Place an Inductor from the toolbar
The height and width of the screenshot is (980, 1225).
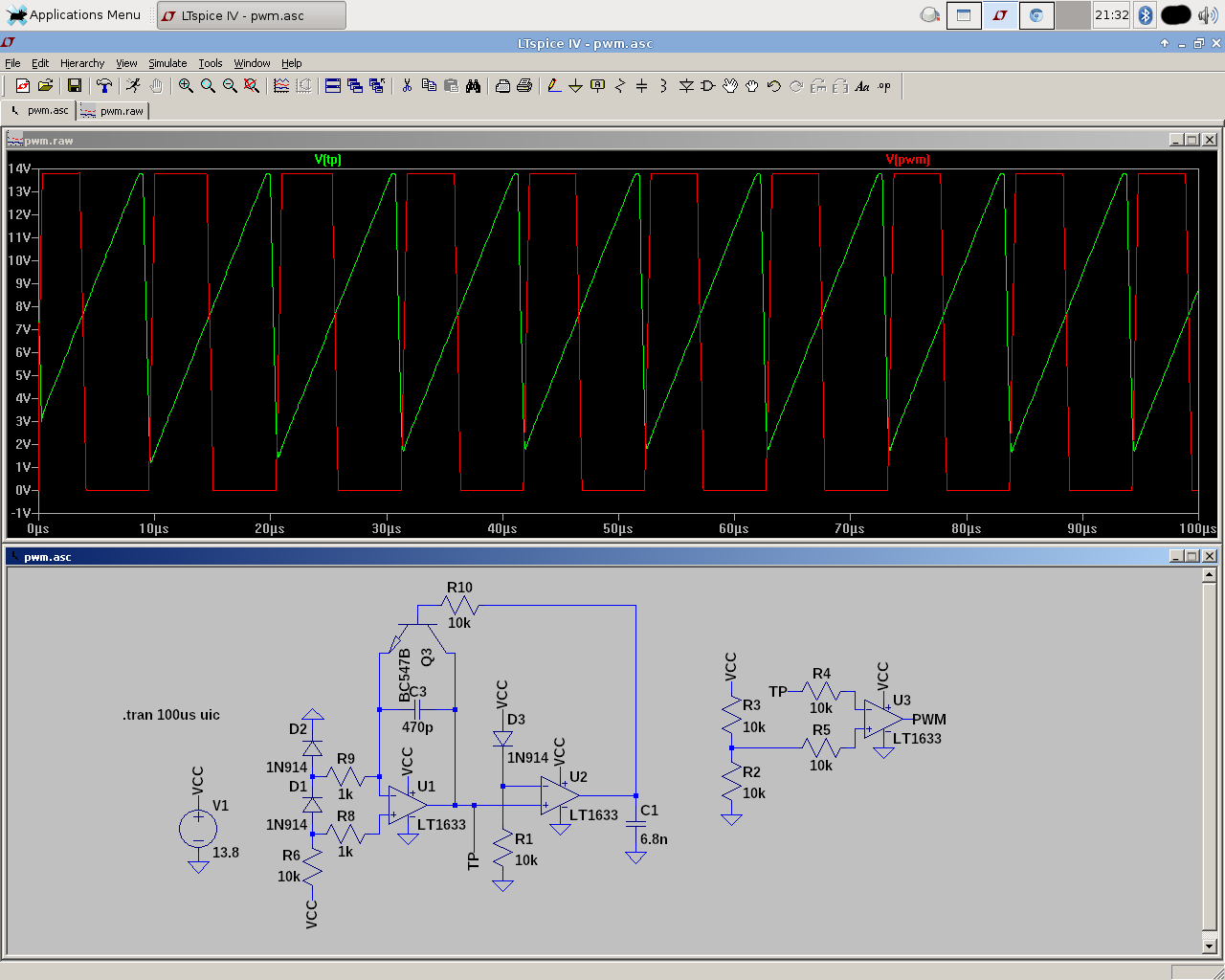pyautogui.click(x=664, y=86)
